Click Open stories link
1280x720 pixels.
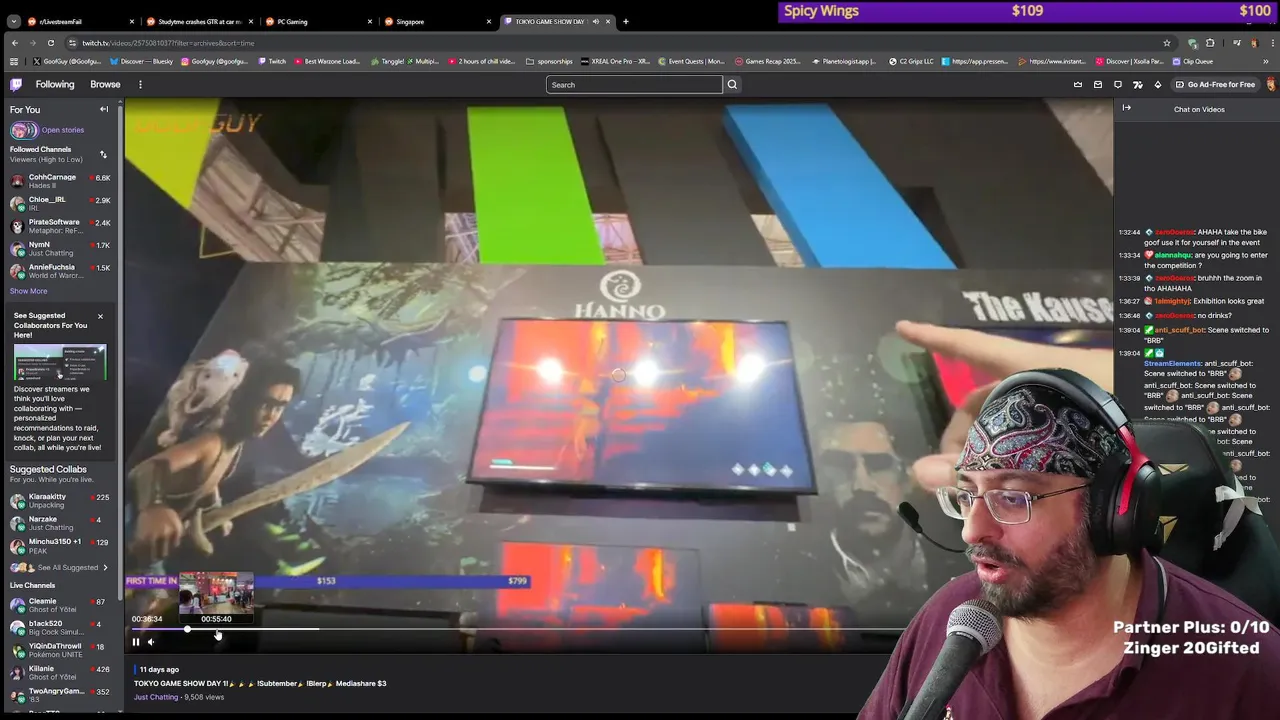[62, 130]
